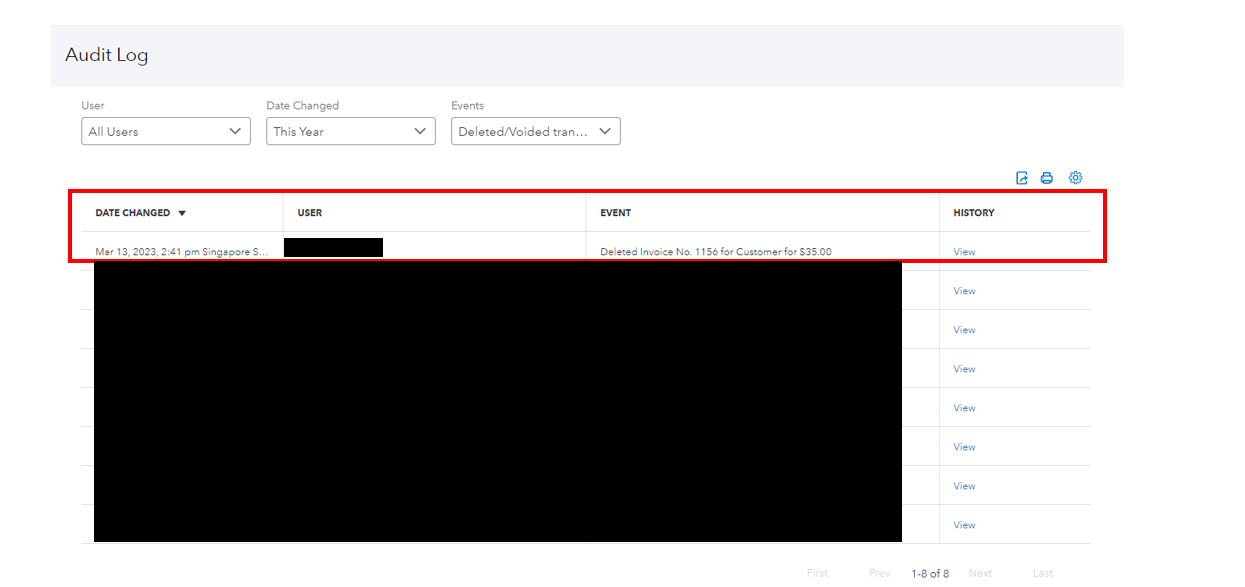The height and width of the screenshot is (587, 1245).
Task: Click the export audit log icon
Action: 1022,178
